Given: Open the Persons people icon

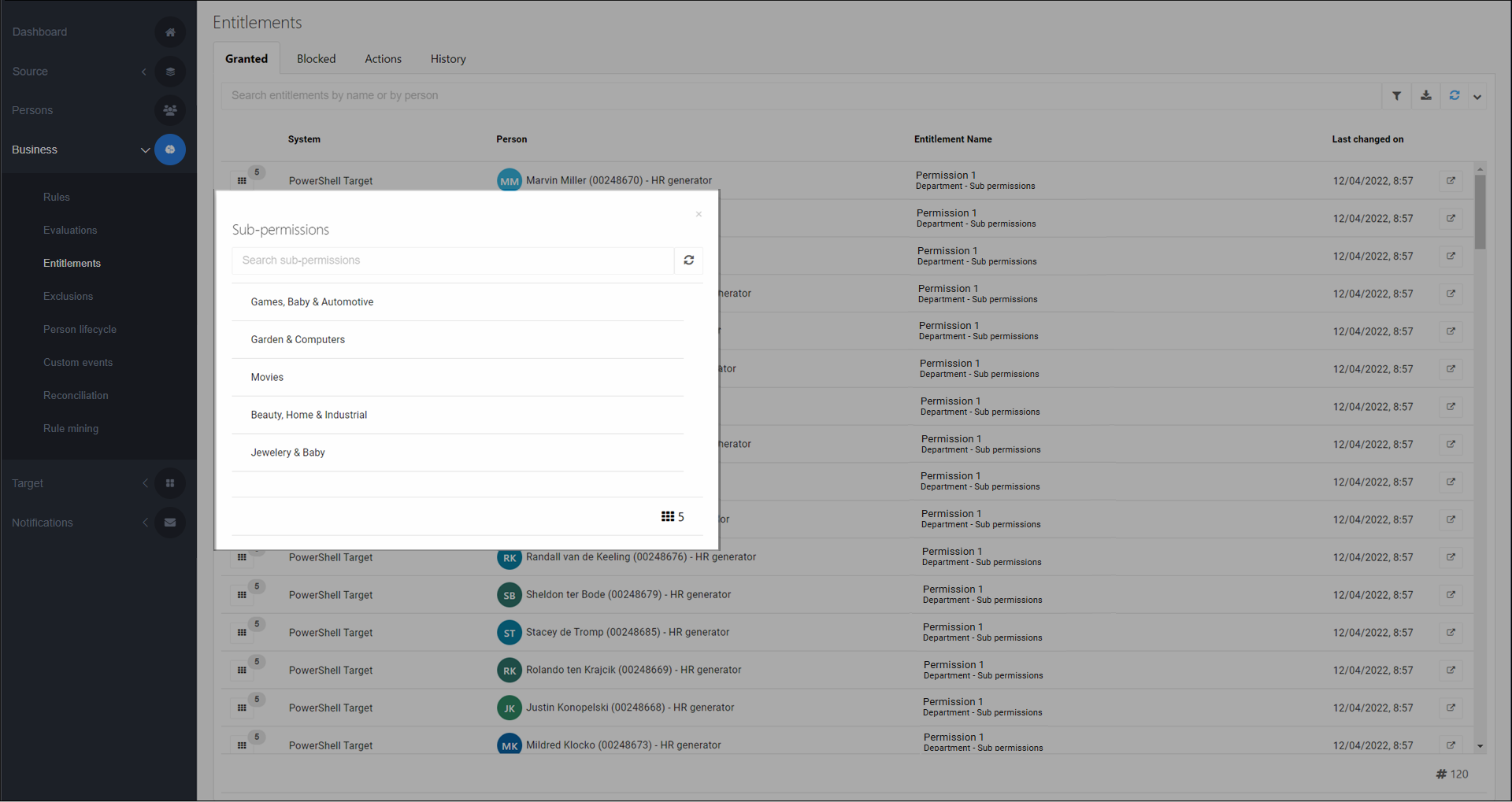Looking at the screenshot, I should pyautogui.click(x=170, y=110).
